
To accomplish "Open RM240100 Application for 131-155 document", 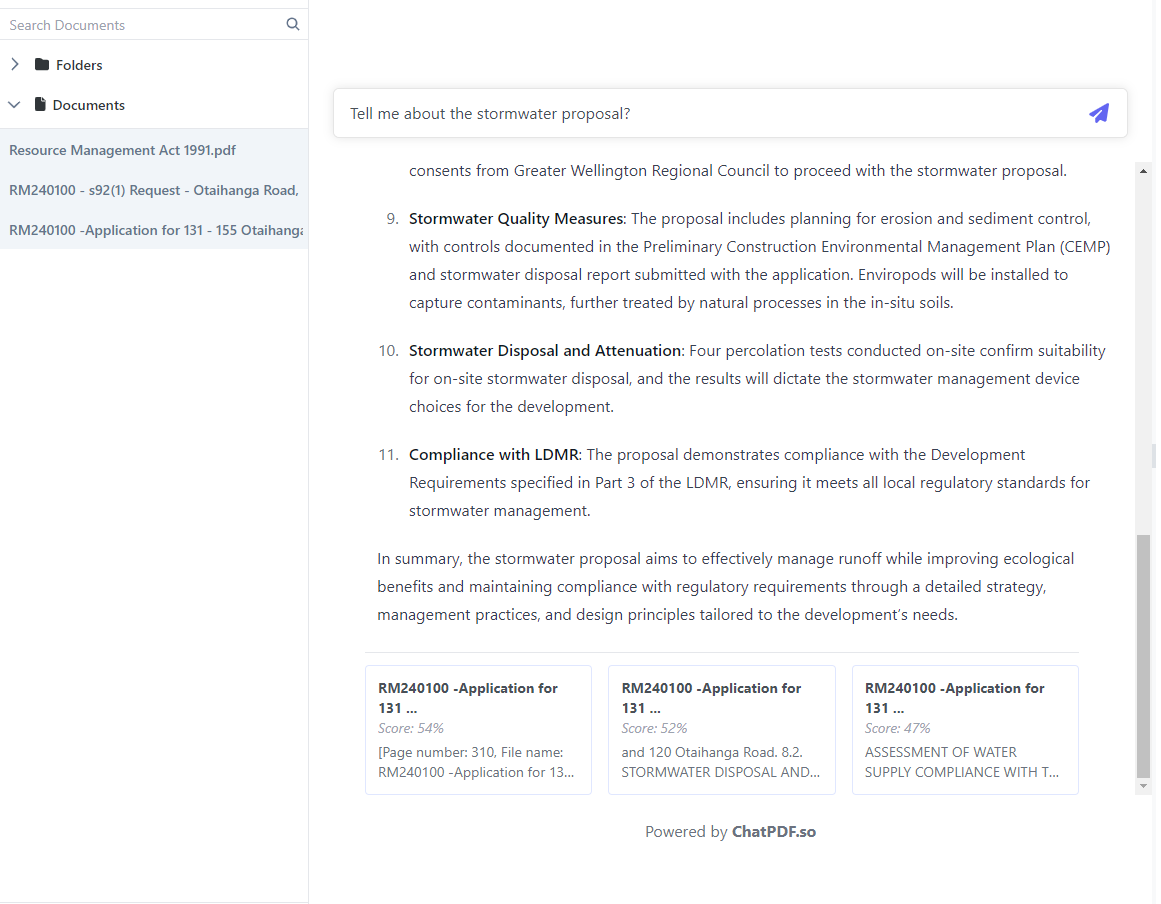I will click(x=156, y=230).
